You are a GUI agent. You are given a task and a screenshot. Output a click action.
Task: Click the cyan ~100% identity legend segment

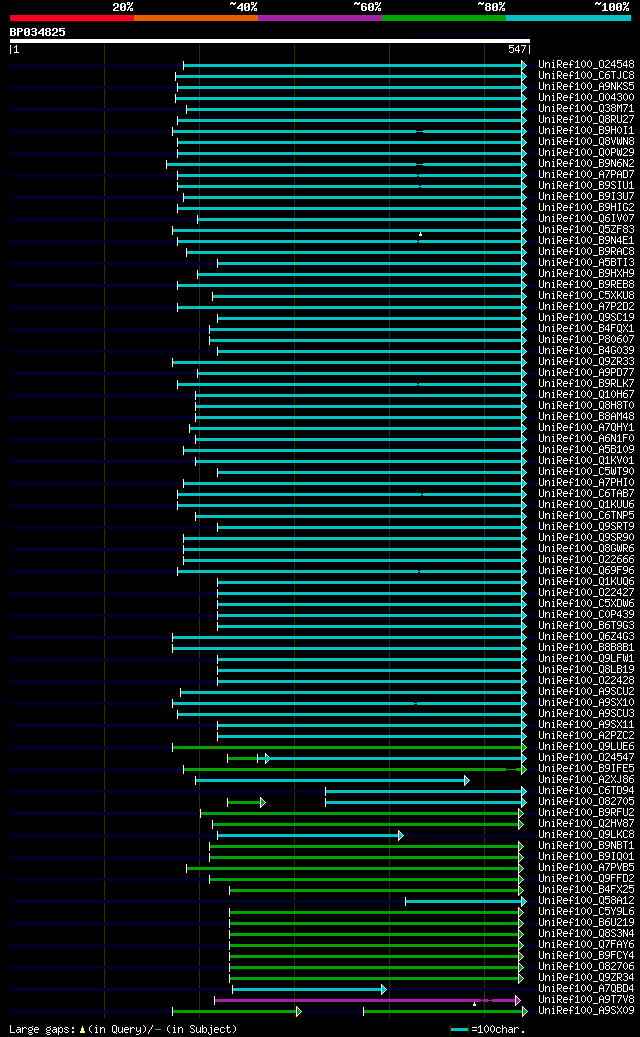click(568, 18)
